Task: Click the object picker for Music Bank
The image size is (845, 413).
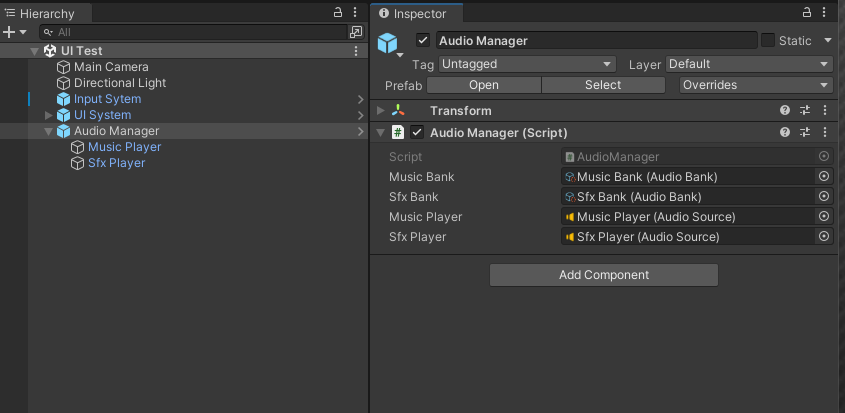Action: pyautogui.click(x=824, y=177)
